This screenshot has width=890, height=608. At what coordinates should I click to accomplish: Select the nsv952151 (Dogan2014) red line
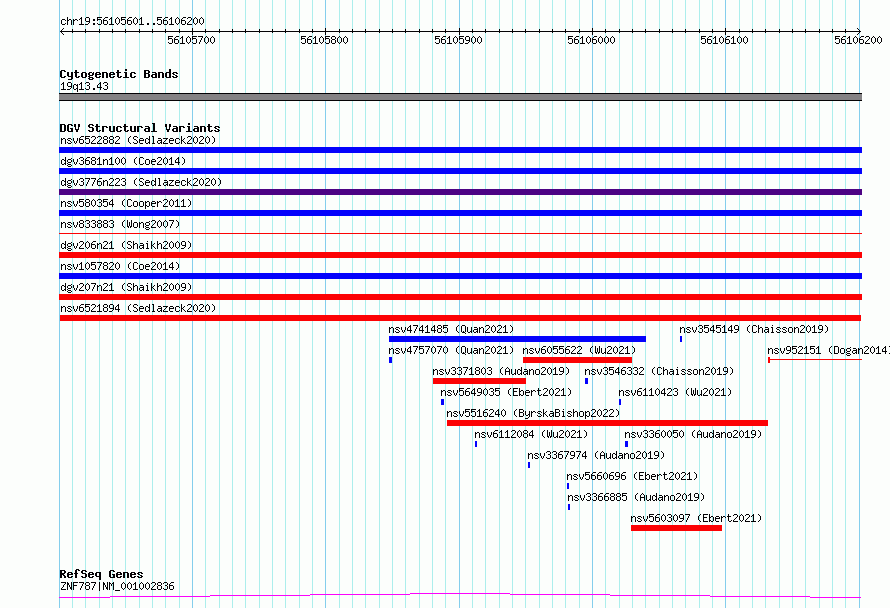[815, 360]
